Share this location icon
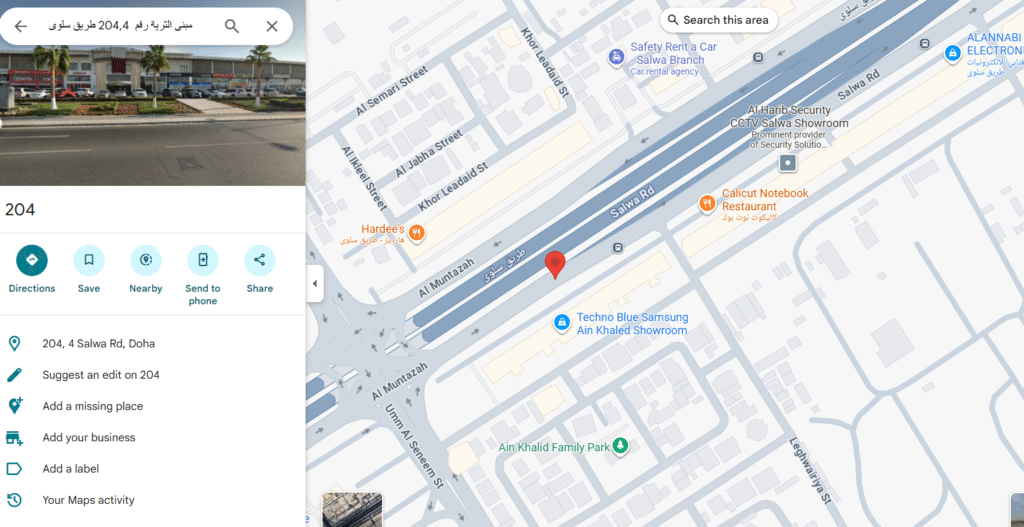The height and width of the screenshot is (527, 1024). pyautogui.click(x=259, y=260)
